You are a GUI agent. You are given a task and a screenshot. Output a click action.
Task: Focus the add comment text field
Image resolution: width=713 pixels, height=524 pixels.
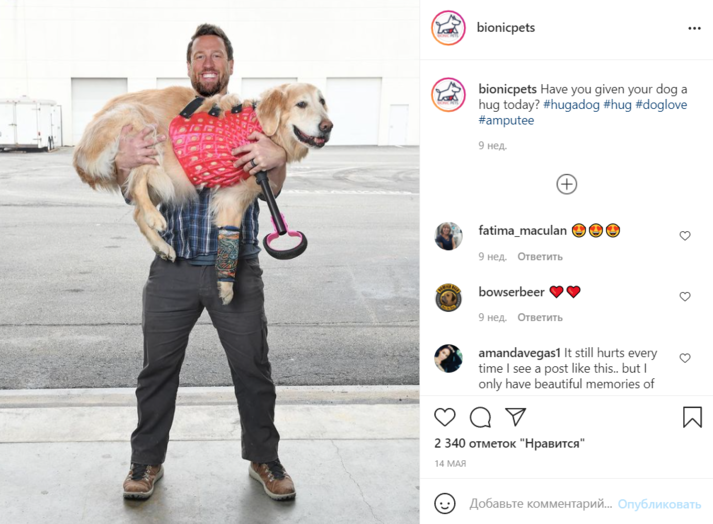point(541,504)
